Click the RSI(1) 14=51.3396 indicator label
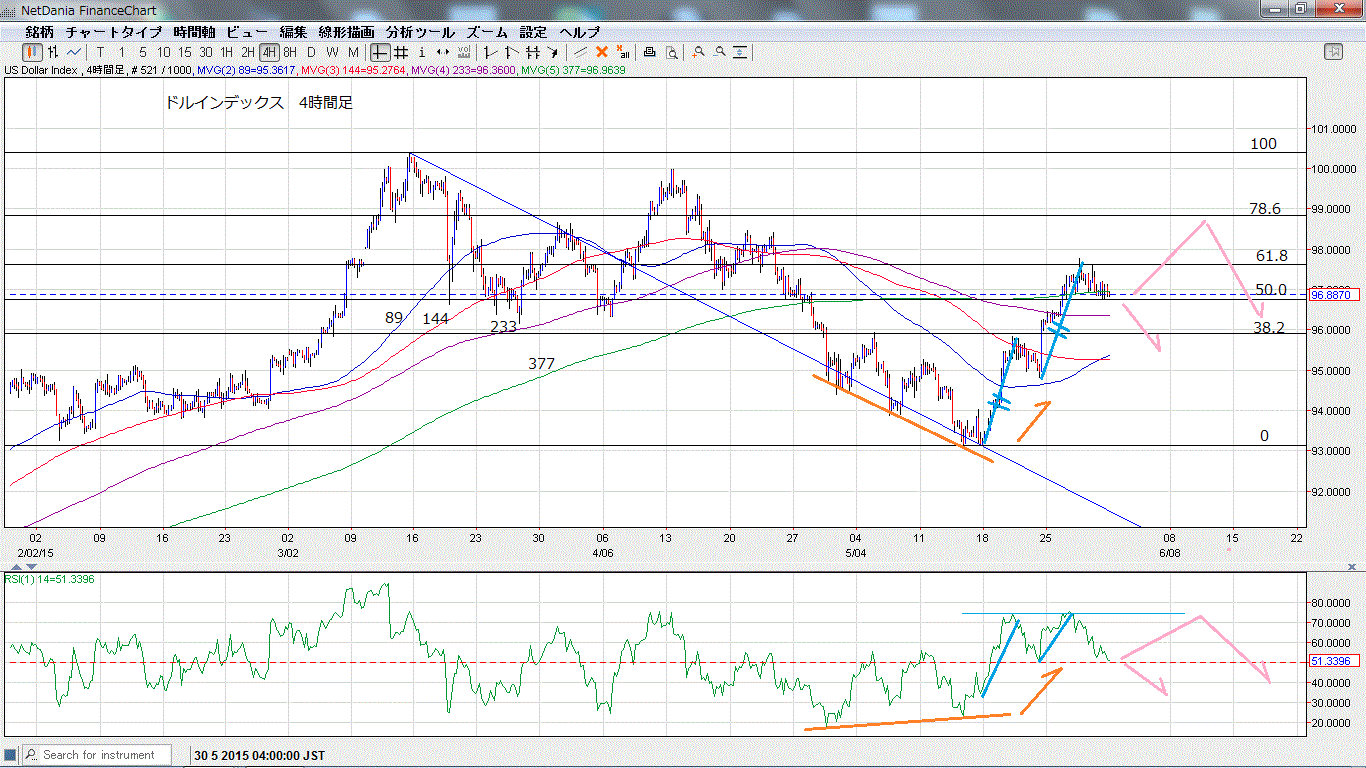 click(x=50, y=579)
